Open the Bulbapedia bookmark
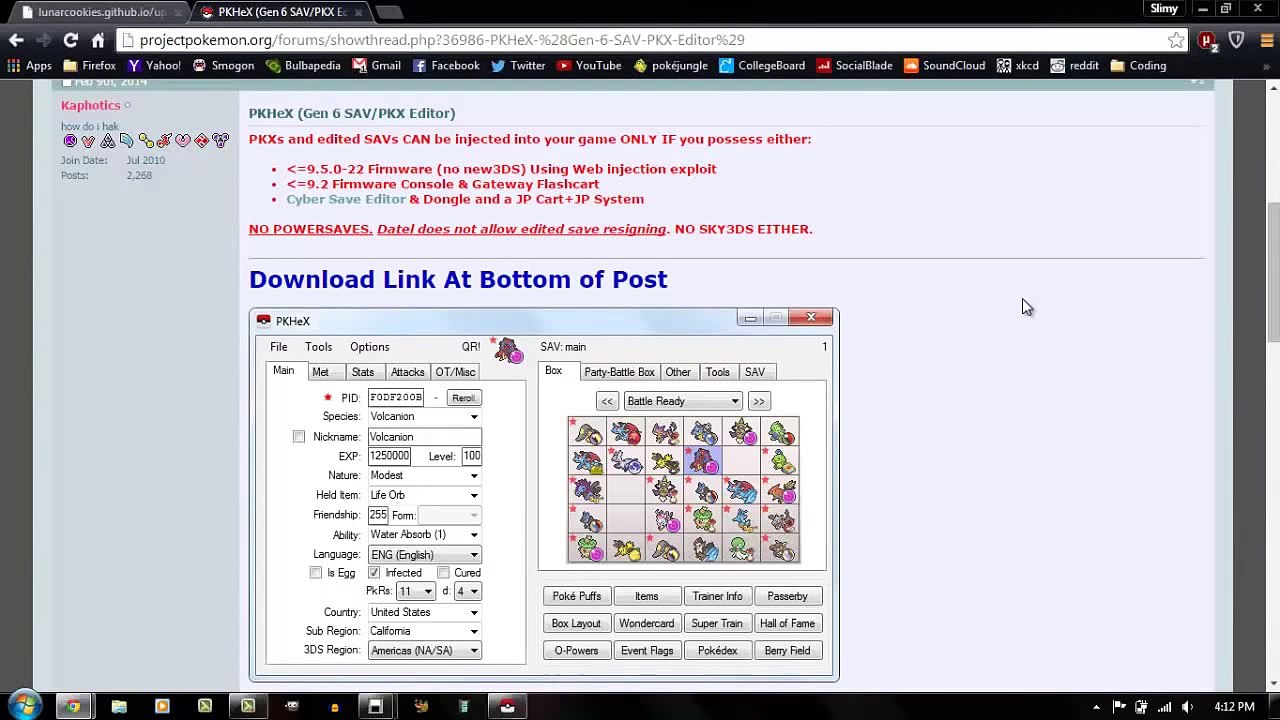The height and width of the screenshot is (720, 1280). (x=303, y=65)
